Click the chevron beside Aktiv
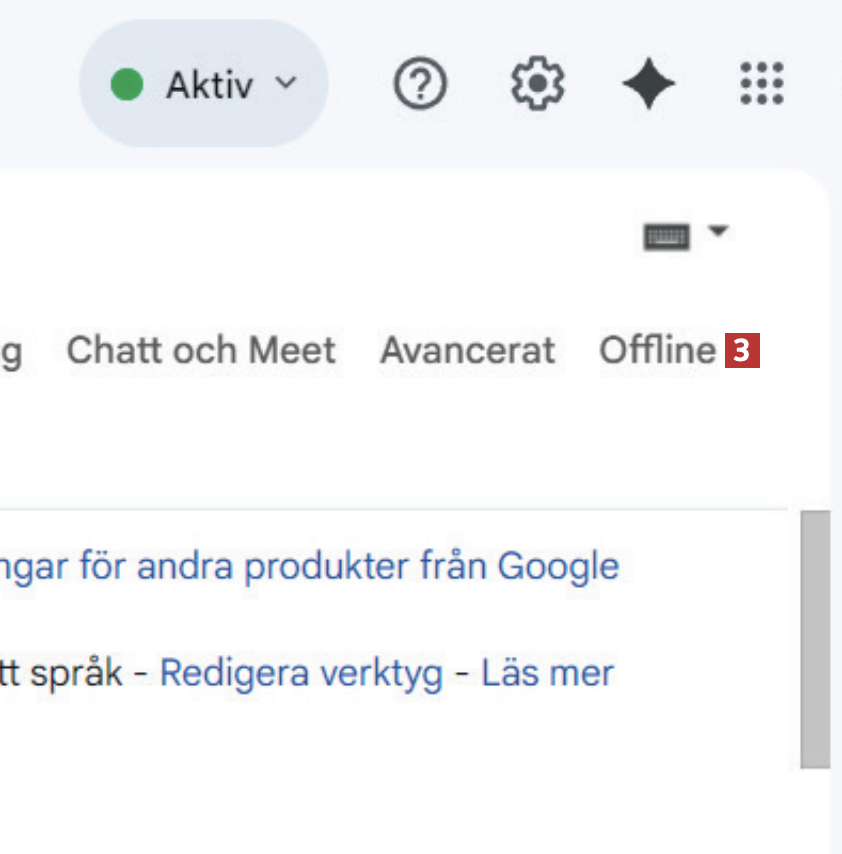 286,84
